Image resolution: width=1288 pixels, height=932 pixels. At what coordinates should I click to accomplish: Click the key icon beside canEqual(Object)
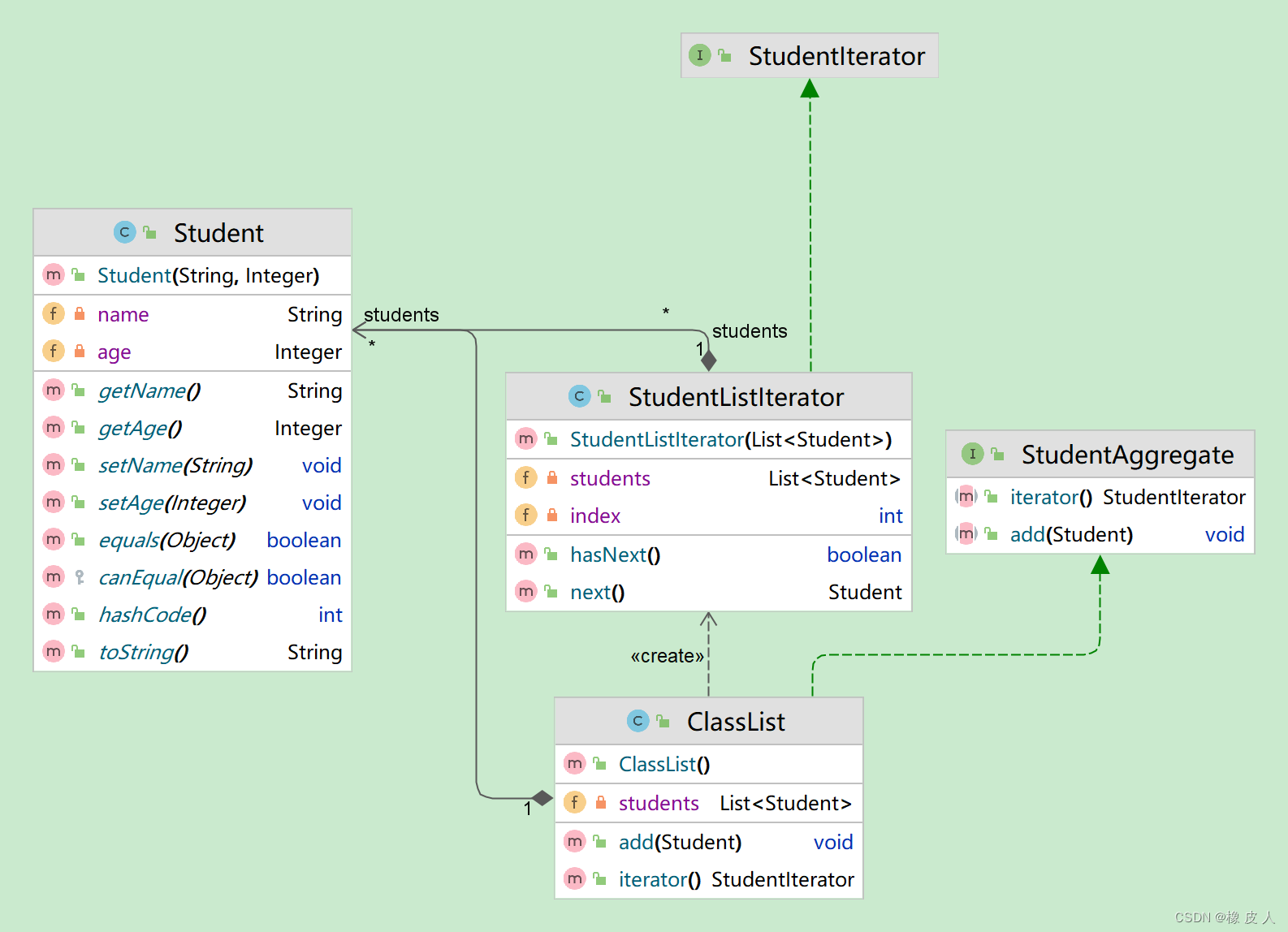pyautogui.click(x=80, y=577)
